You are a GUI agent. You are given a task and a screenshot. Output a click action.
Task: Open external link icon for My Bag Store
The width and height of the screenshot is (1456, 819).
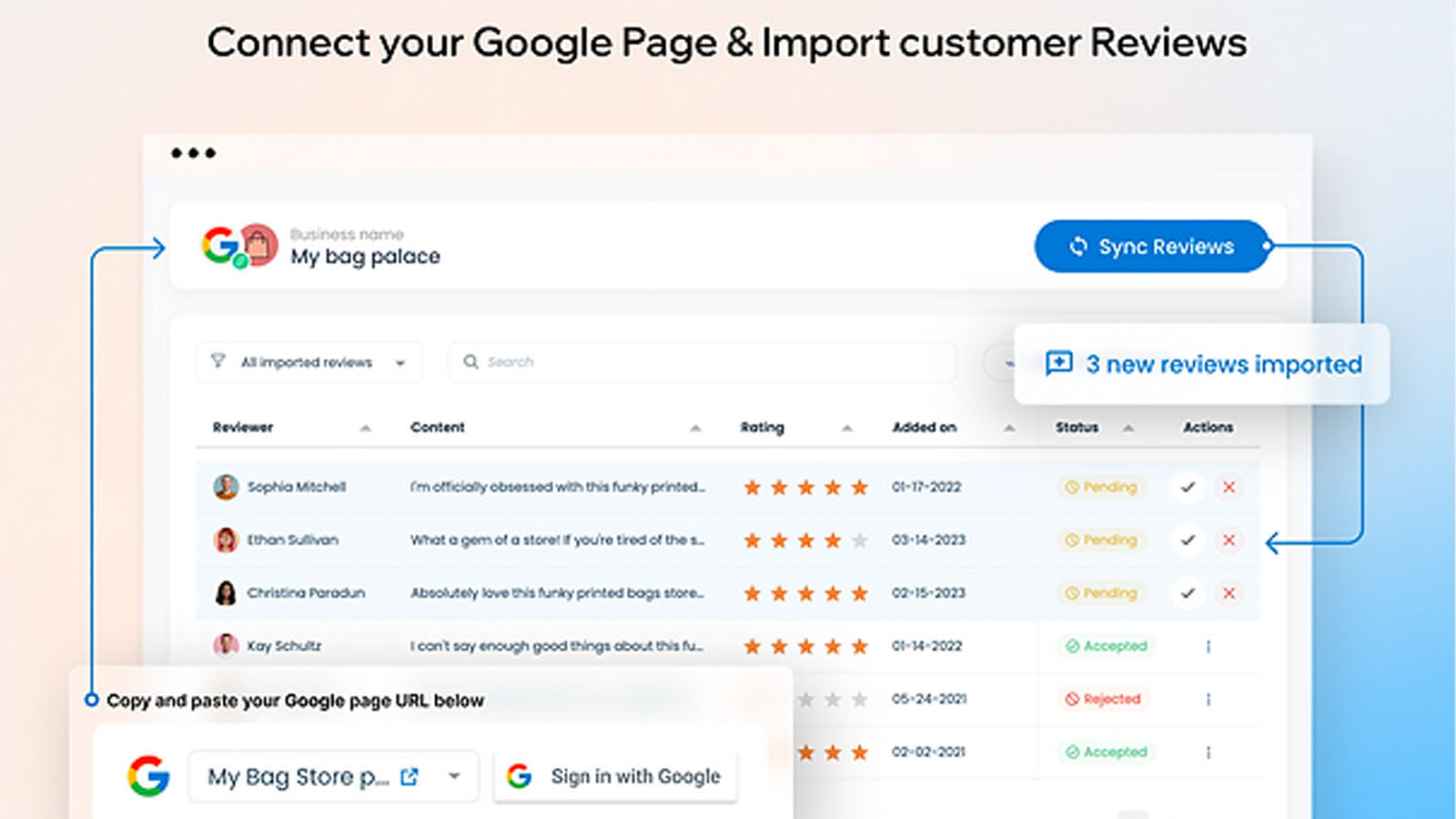(409, 777)
